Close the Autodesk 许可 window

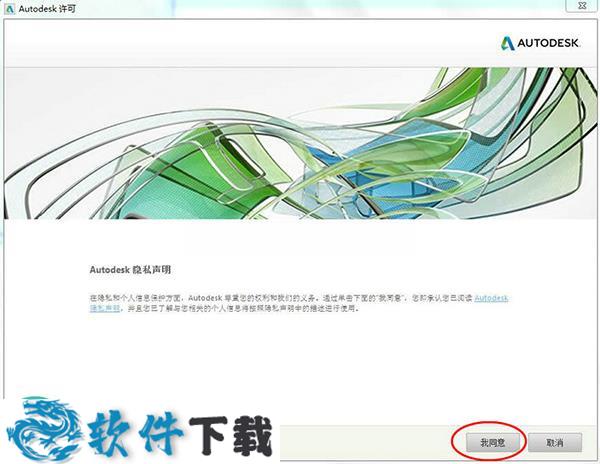[x=582, y=6]
